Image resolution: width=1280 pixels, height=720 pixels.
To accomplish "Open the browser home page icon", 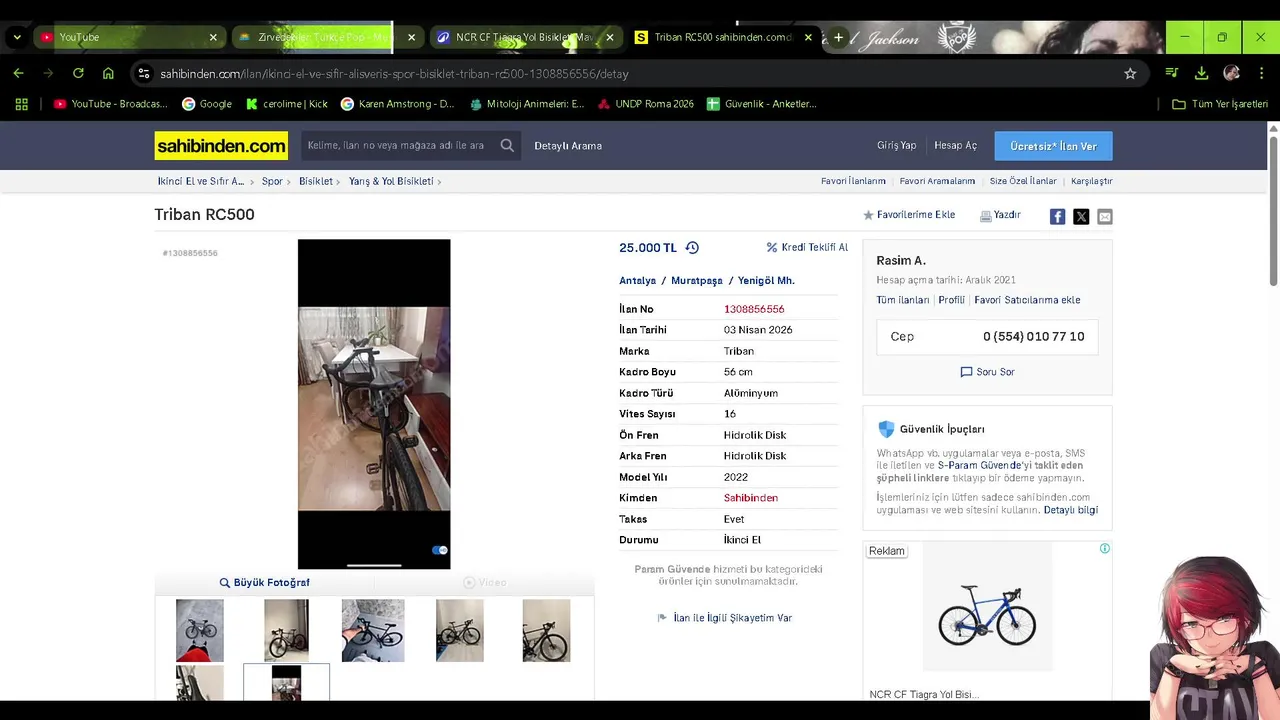I will 108,73.
